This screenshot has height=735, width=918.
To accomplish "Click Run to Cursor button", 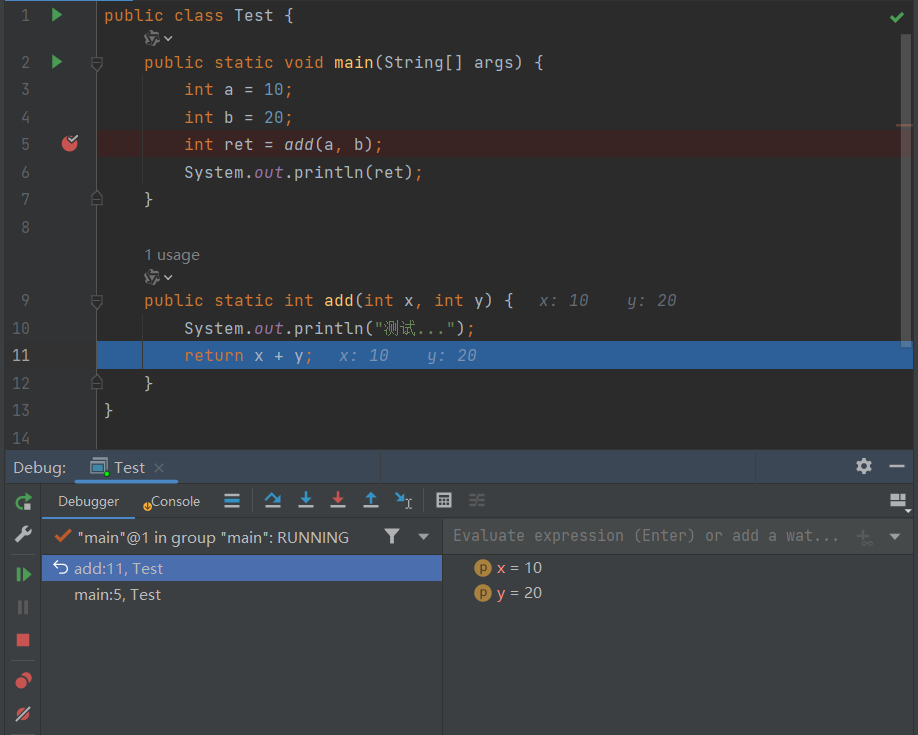I will pos(404,500).
